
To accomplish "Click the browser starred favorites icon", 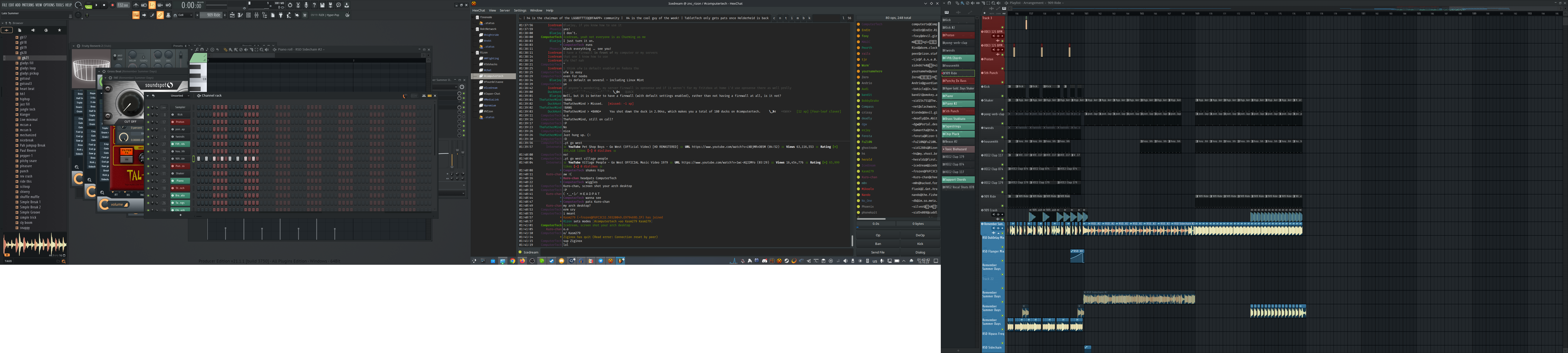I will click(x=60, y=30).
